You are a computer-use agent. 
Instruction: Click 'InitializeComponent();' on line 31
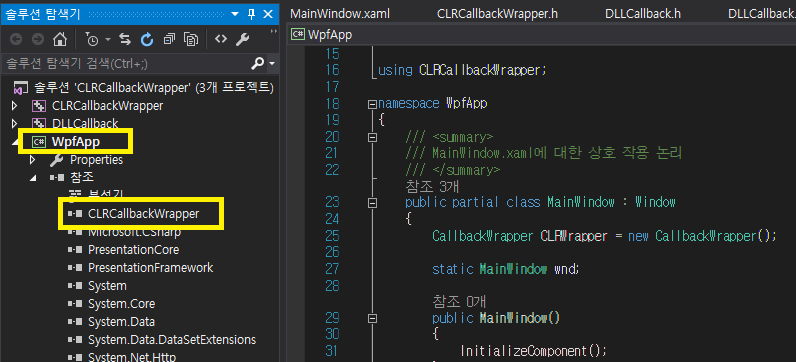tap(534, 351)
